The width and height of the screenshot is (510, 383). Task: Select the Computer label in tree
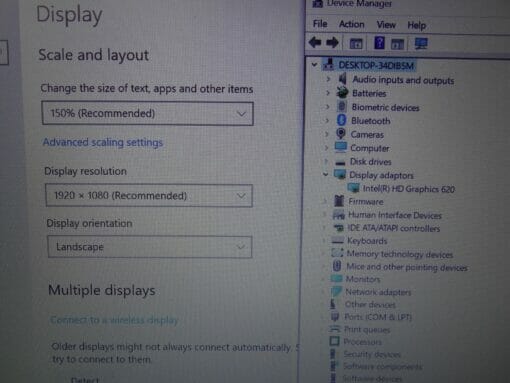coord(370,148)
